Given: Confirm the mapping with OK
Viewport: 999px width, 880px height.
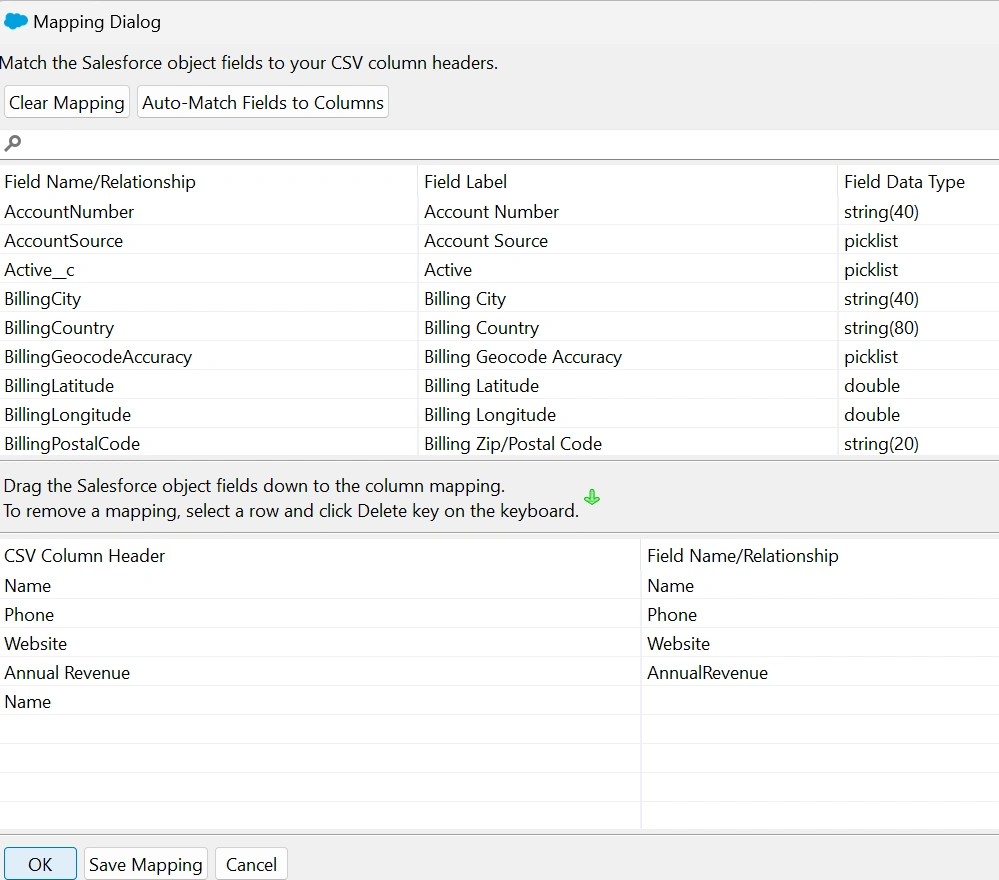Looking at the screenshot, I should click(x=40, y=864).
